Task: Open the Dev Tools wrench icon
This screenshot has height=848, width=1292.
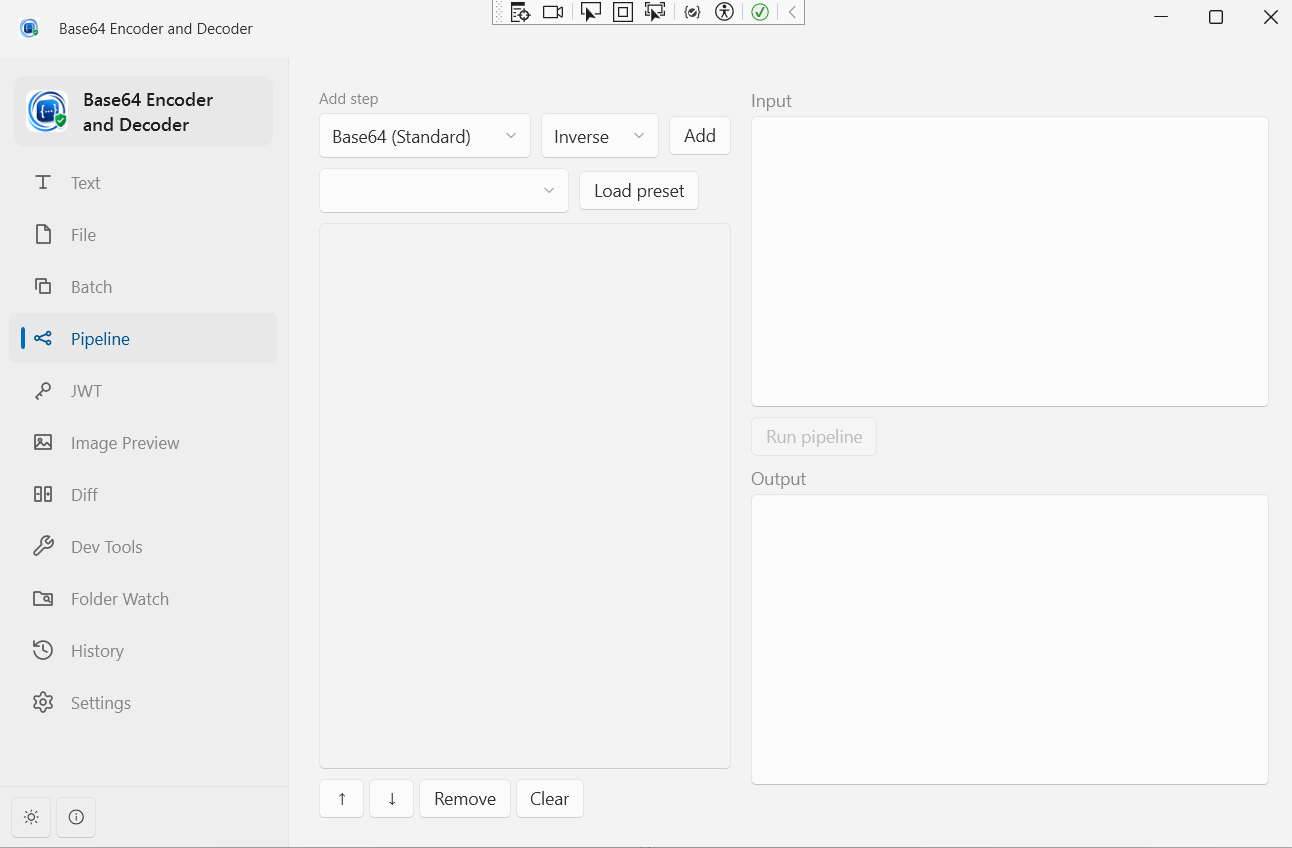Action: 43,547
